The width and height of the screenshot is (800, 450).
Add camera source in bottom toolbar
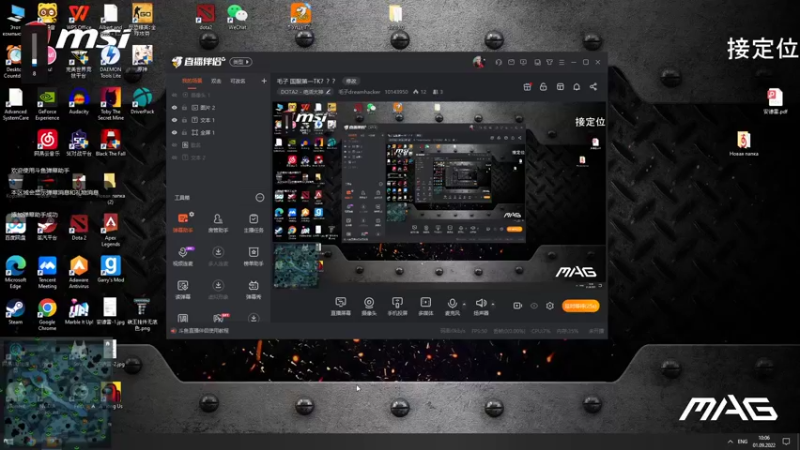(369, 306)
